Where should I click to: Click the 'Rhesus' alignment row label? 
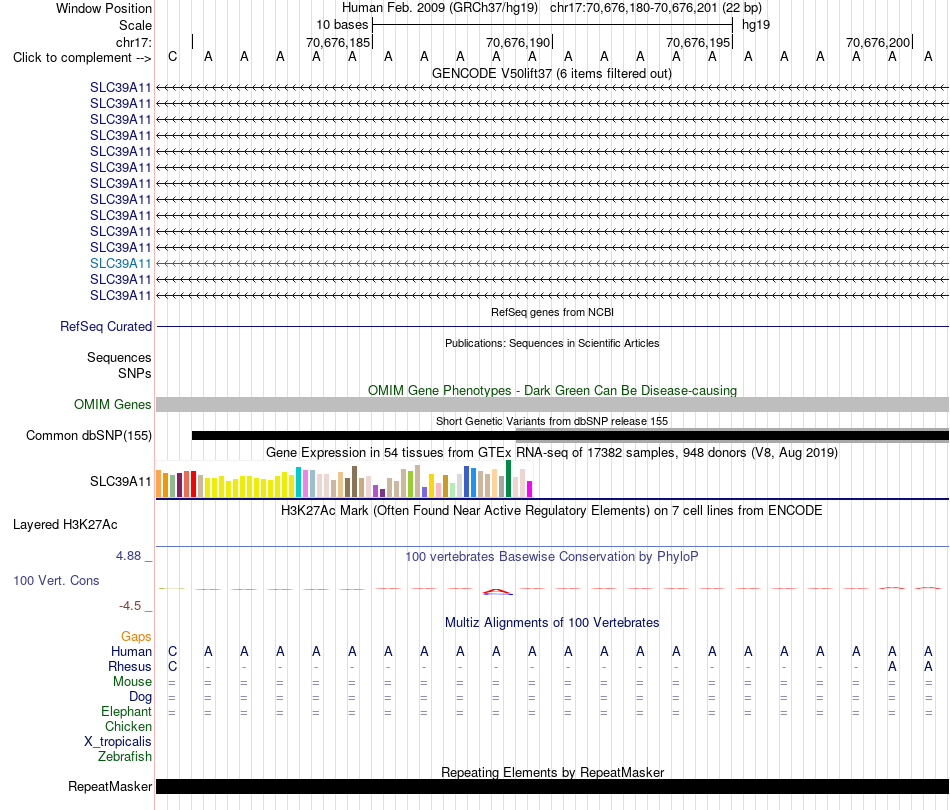click(130, 666)
